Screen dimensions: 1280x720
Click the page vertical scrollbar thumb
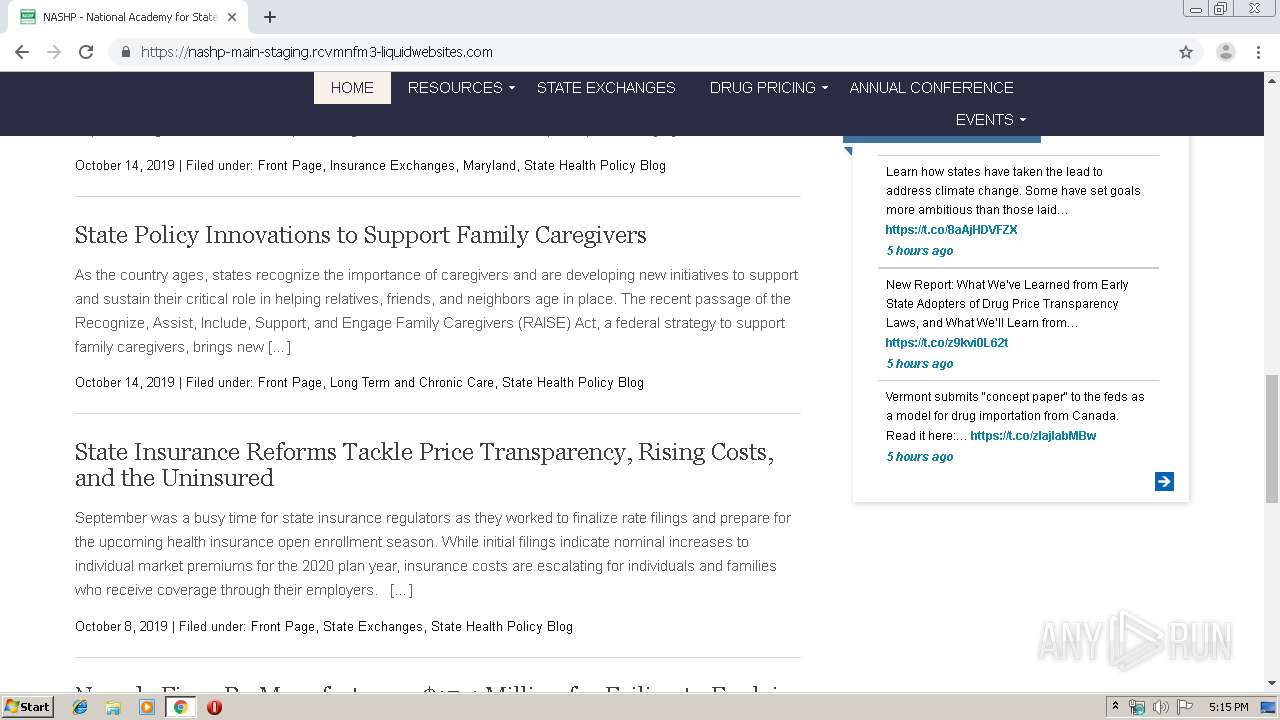(x=1271, y=439)
